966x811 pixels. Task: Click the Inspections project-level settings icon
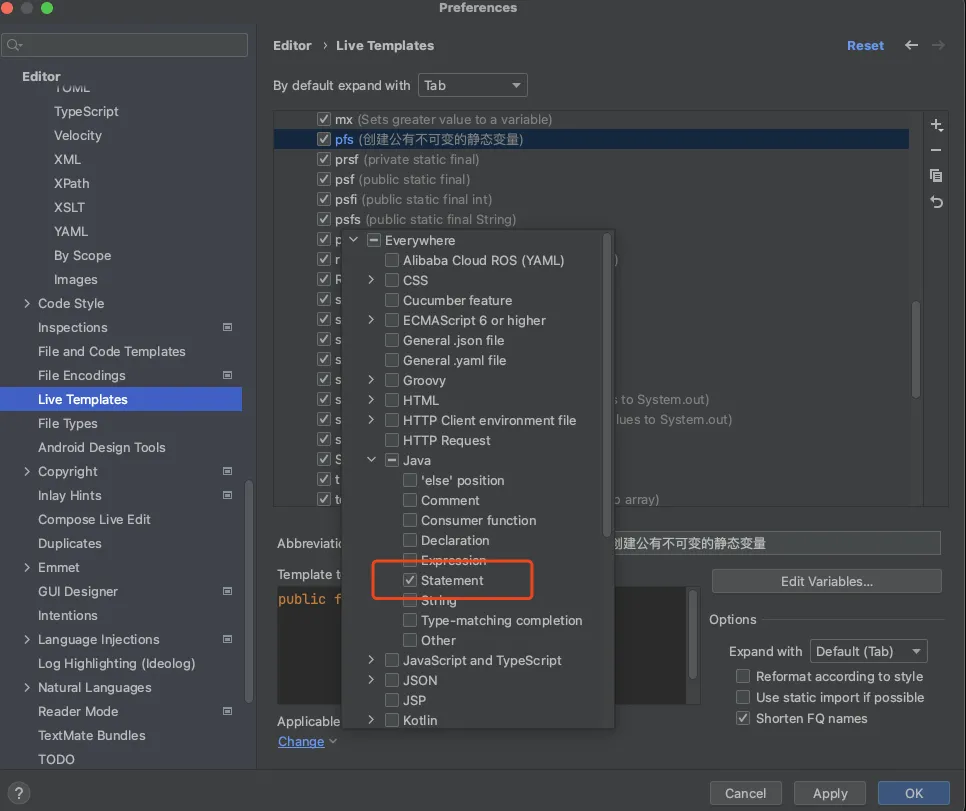pos(227,328)
